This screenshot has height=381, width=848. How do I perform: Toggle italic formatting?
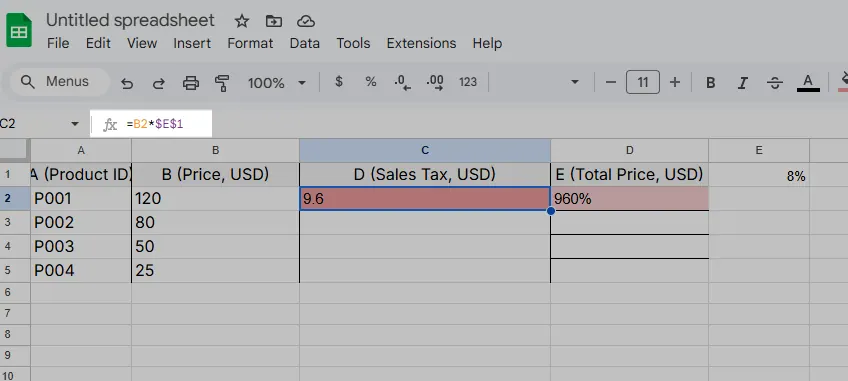coord(743,83)
